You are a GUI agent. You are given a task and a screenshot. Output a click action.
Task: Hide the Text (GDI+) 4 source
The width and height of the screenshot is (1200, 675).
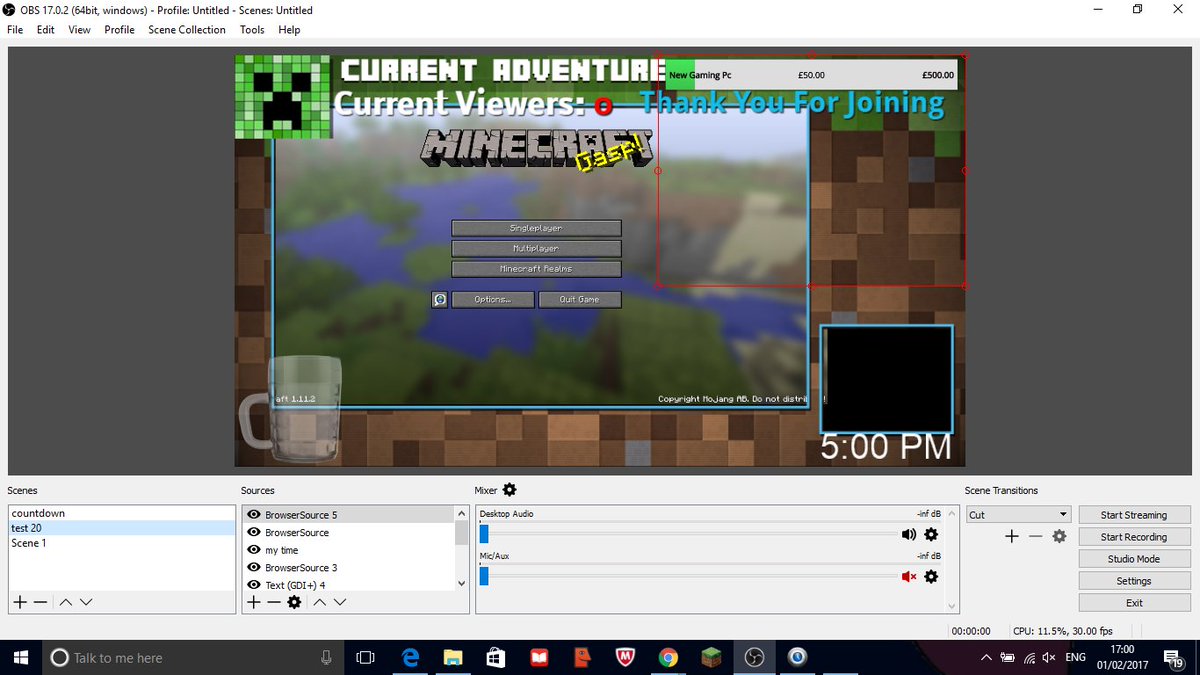[254, 585]
